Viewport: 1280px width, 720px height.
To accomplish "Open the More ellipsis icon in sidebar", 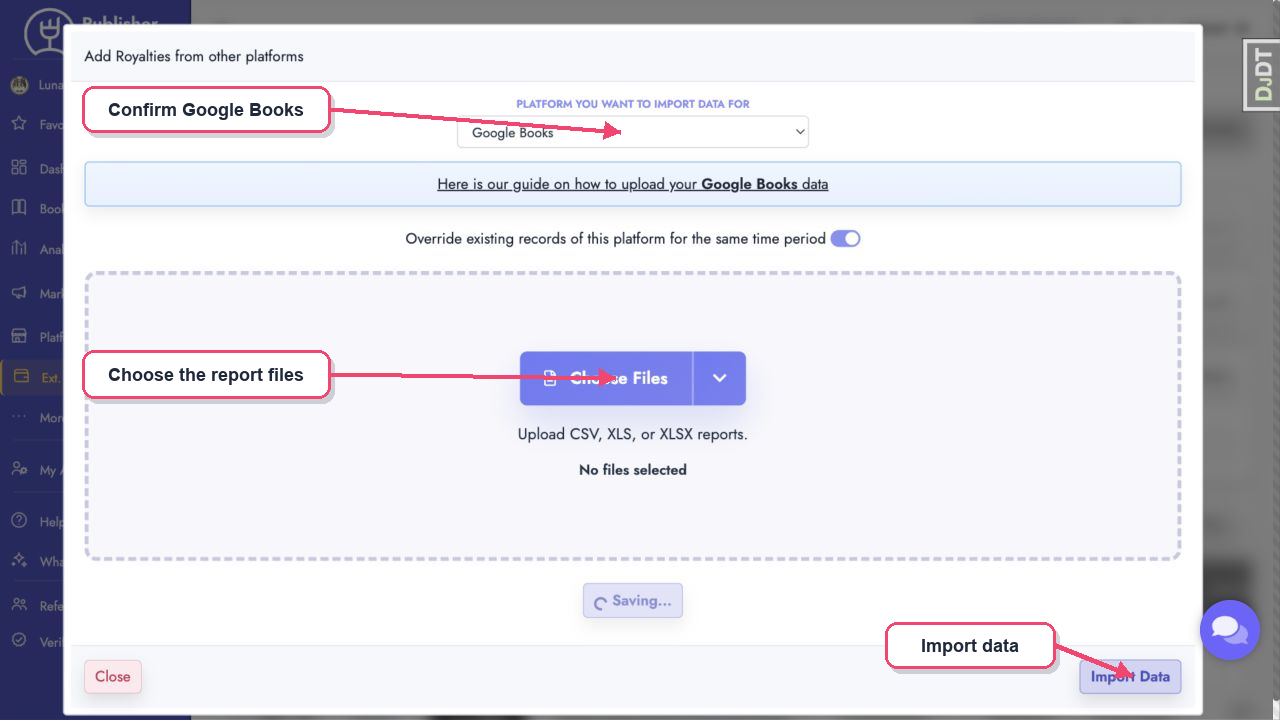I will coord(19,417).
